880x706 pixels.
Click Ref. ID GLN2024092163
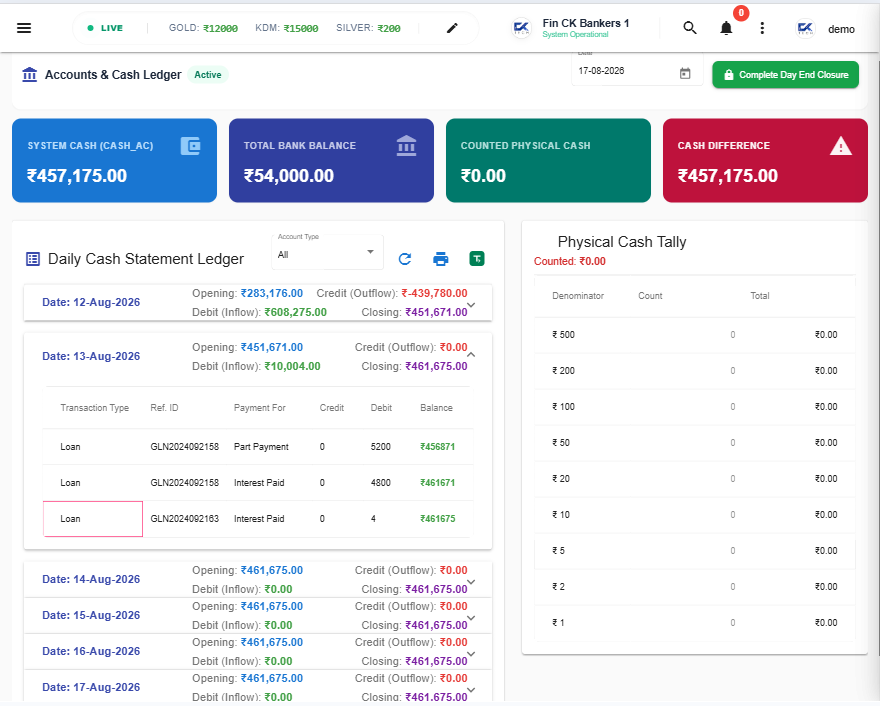click(x=185, y=519)
